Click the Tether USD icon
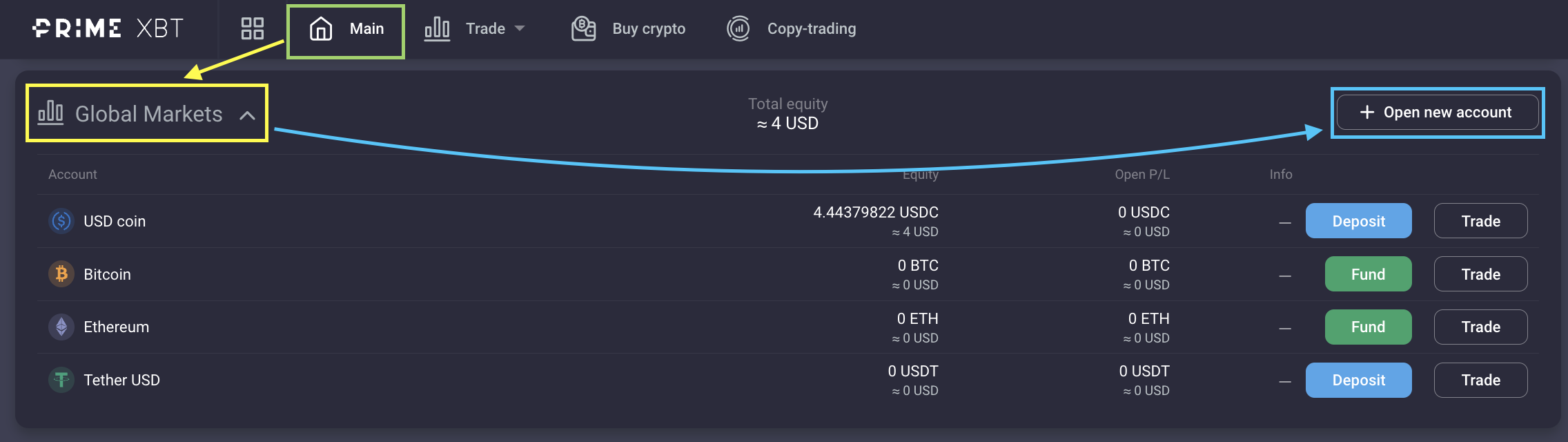 (61, 380)
